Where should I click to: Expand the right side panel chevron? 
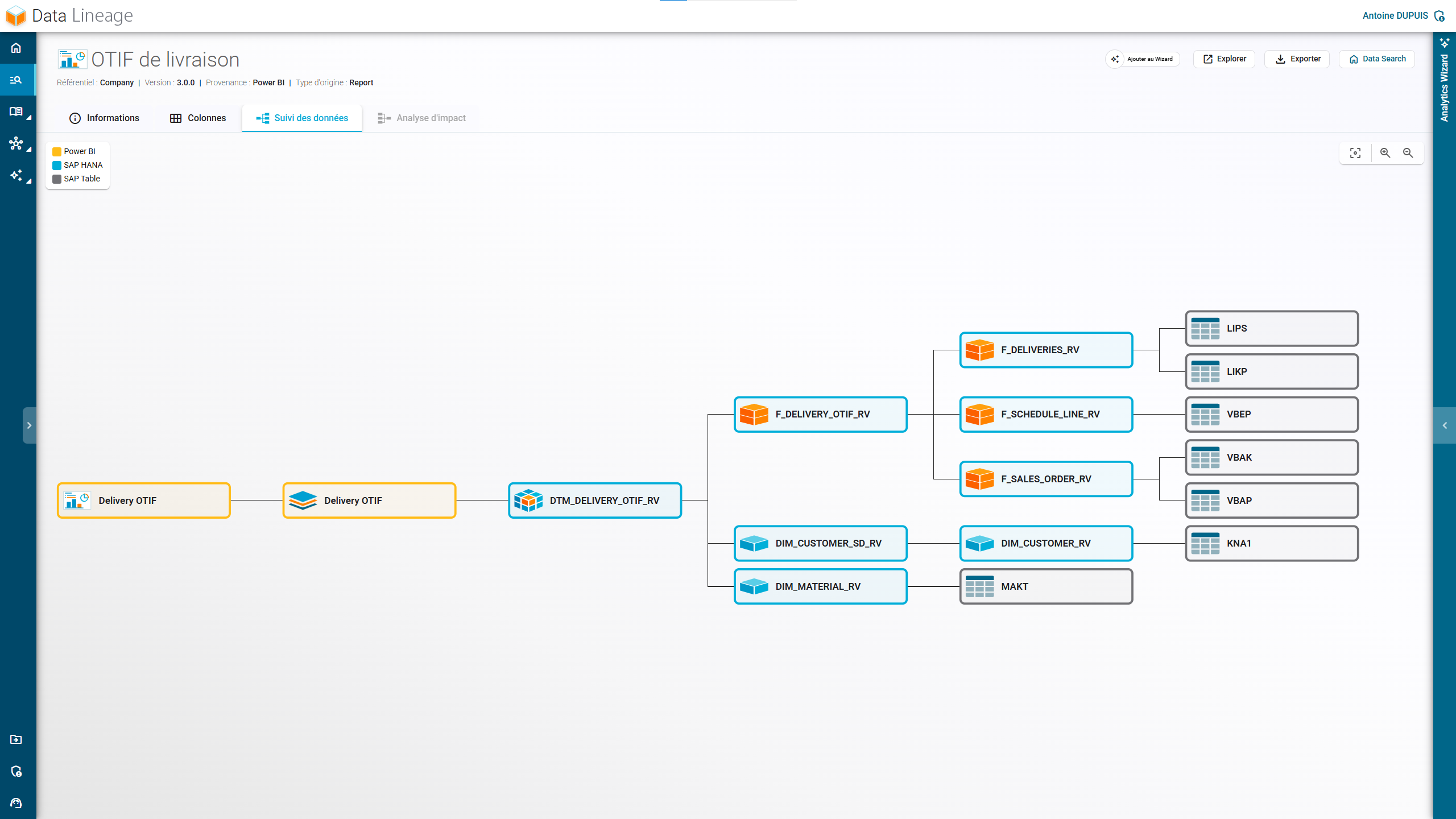(x=1445, y=425)
